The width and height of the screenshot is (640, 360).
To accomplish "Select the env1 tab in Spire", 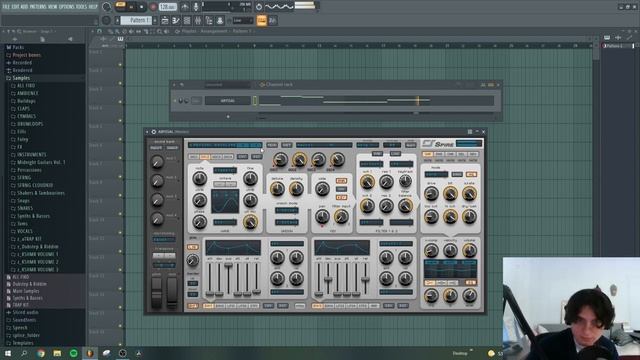I will tap(208, 306).
